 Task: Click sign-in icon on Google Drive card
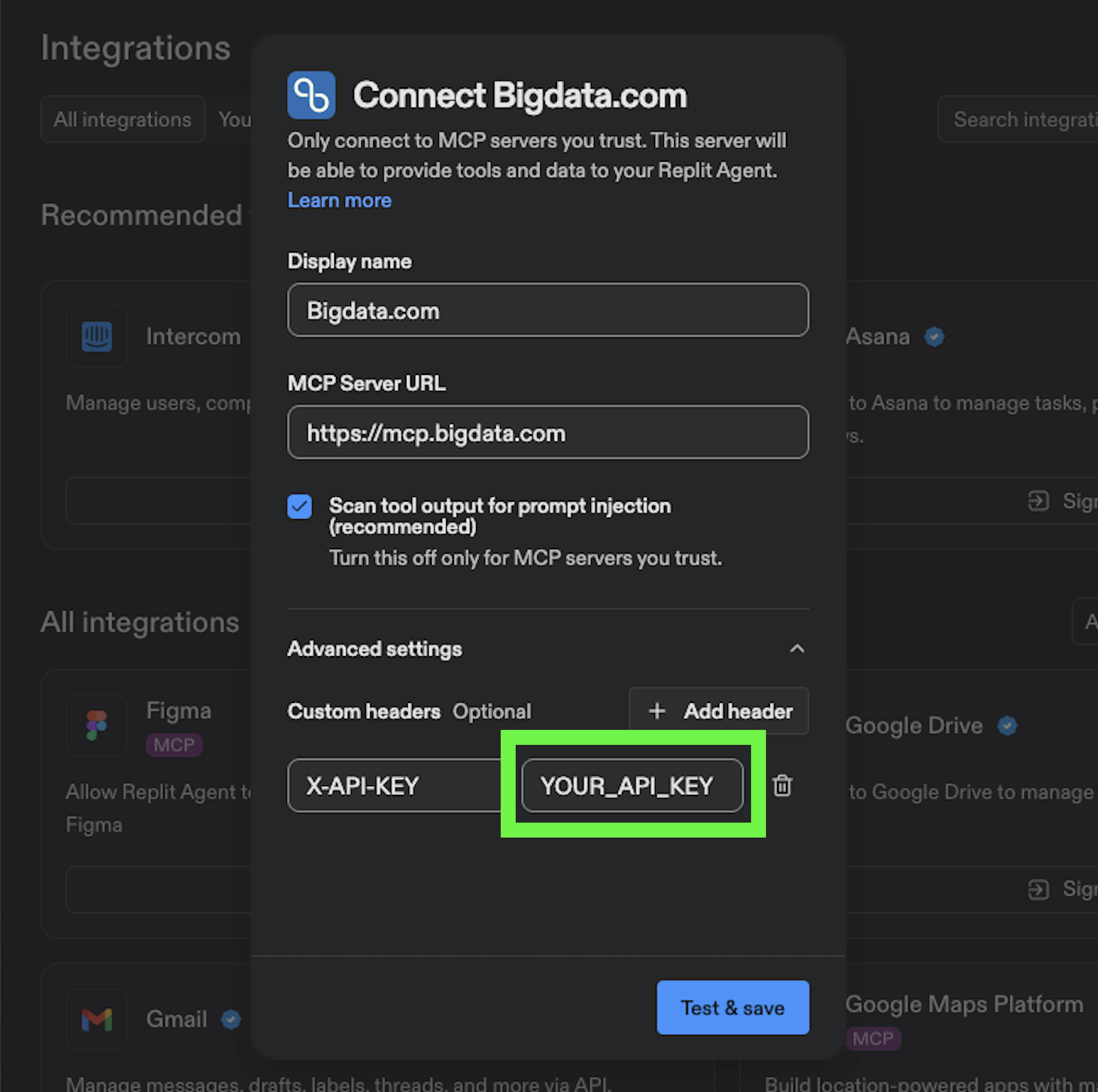[x=1039, y=889]
